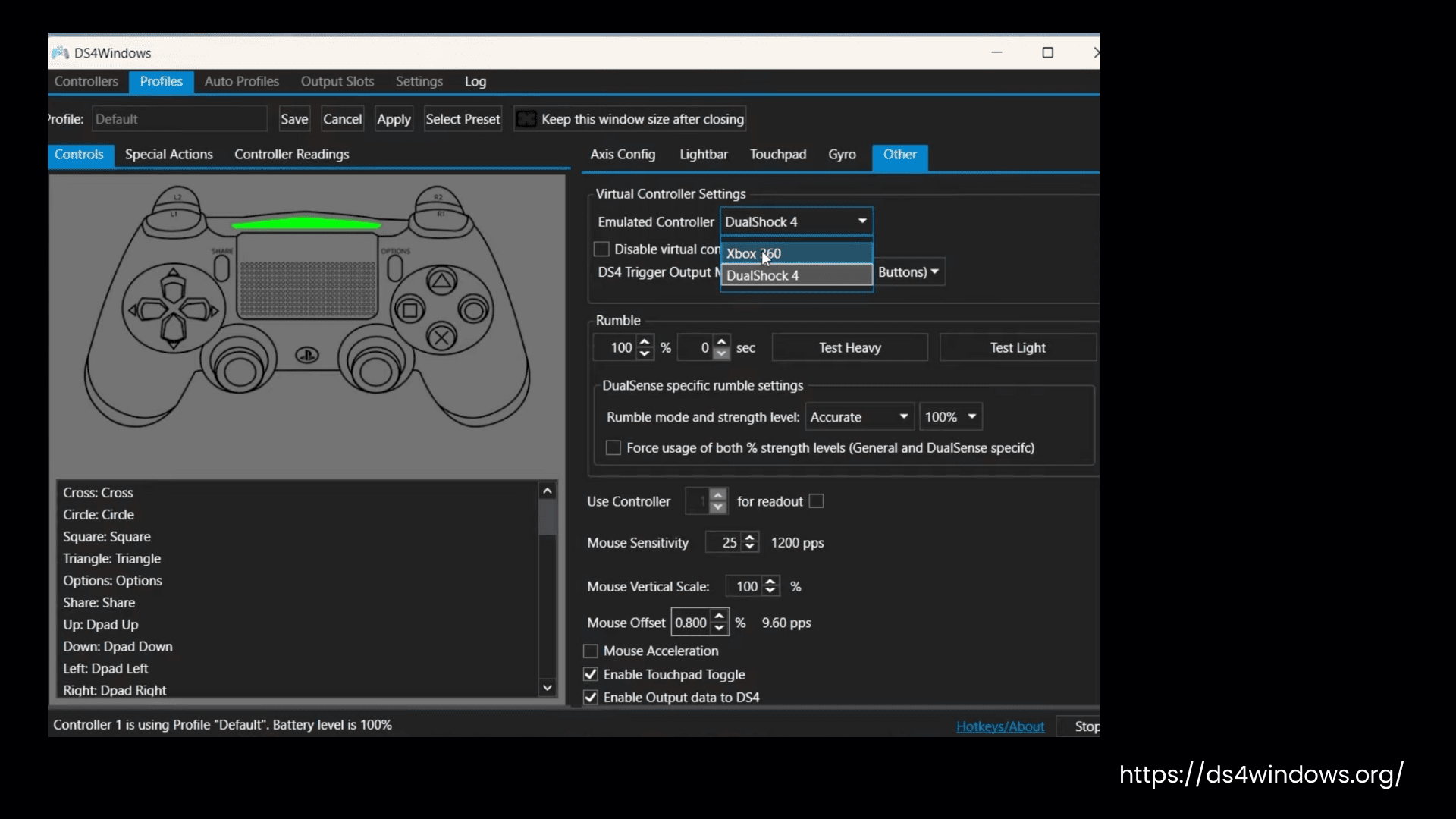Viewport: 1456px width, 819px height.
Task: Select the Cross: Cross mapping row
Action: [x=297, y=492]
